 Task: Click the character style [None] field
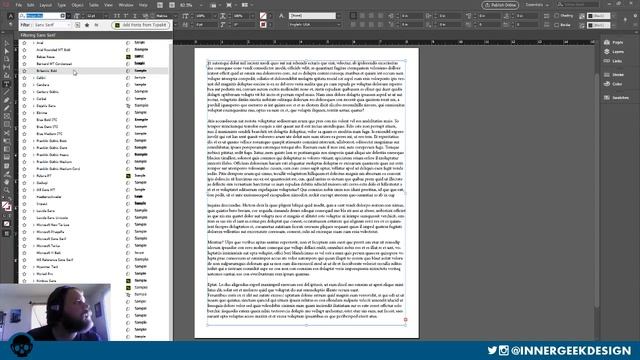point(312,16)
